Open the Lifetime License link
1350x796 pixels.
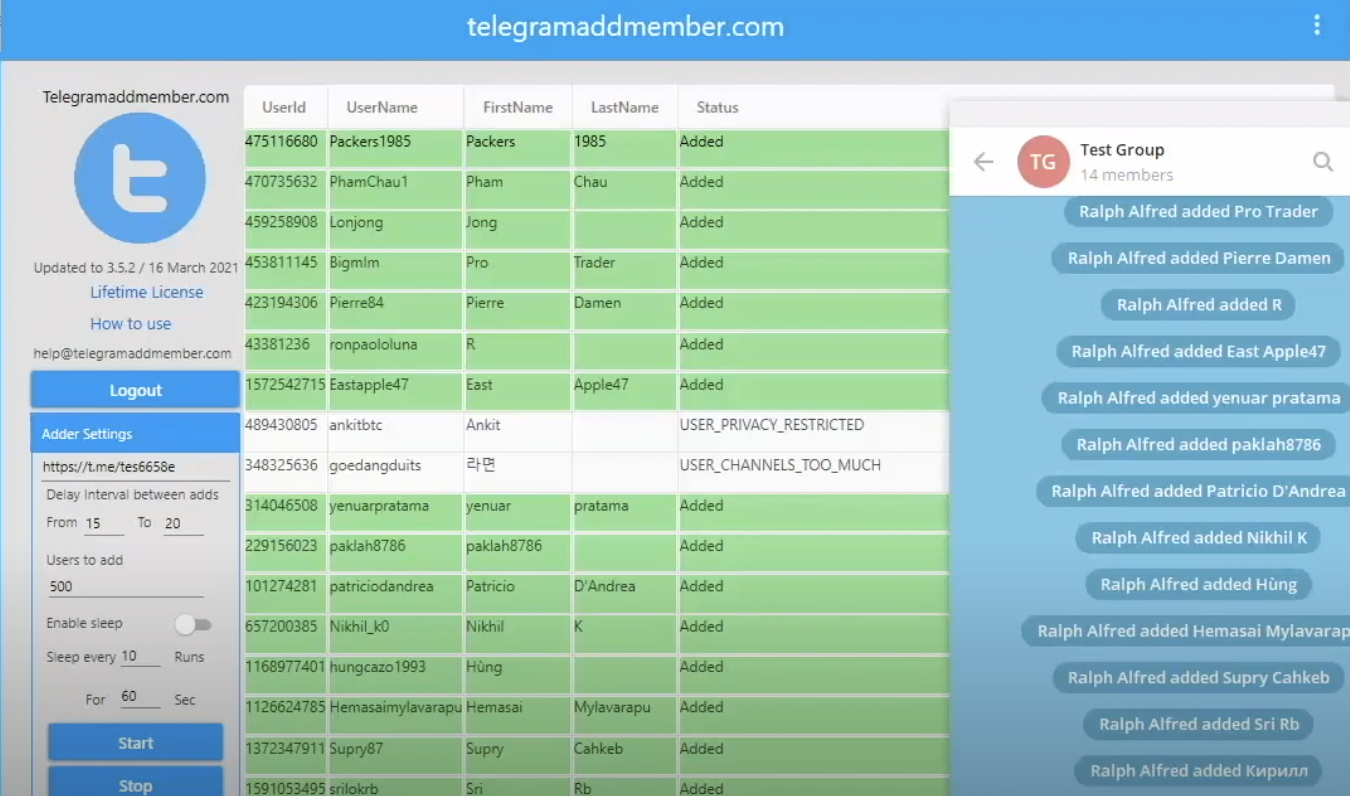tap(147, 292)
